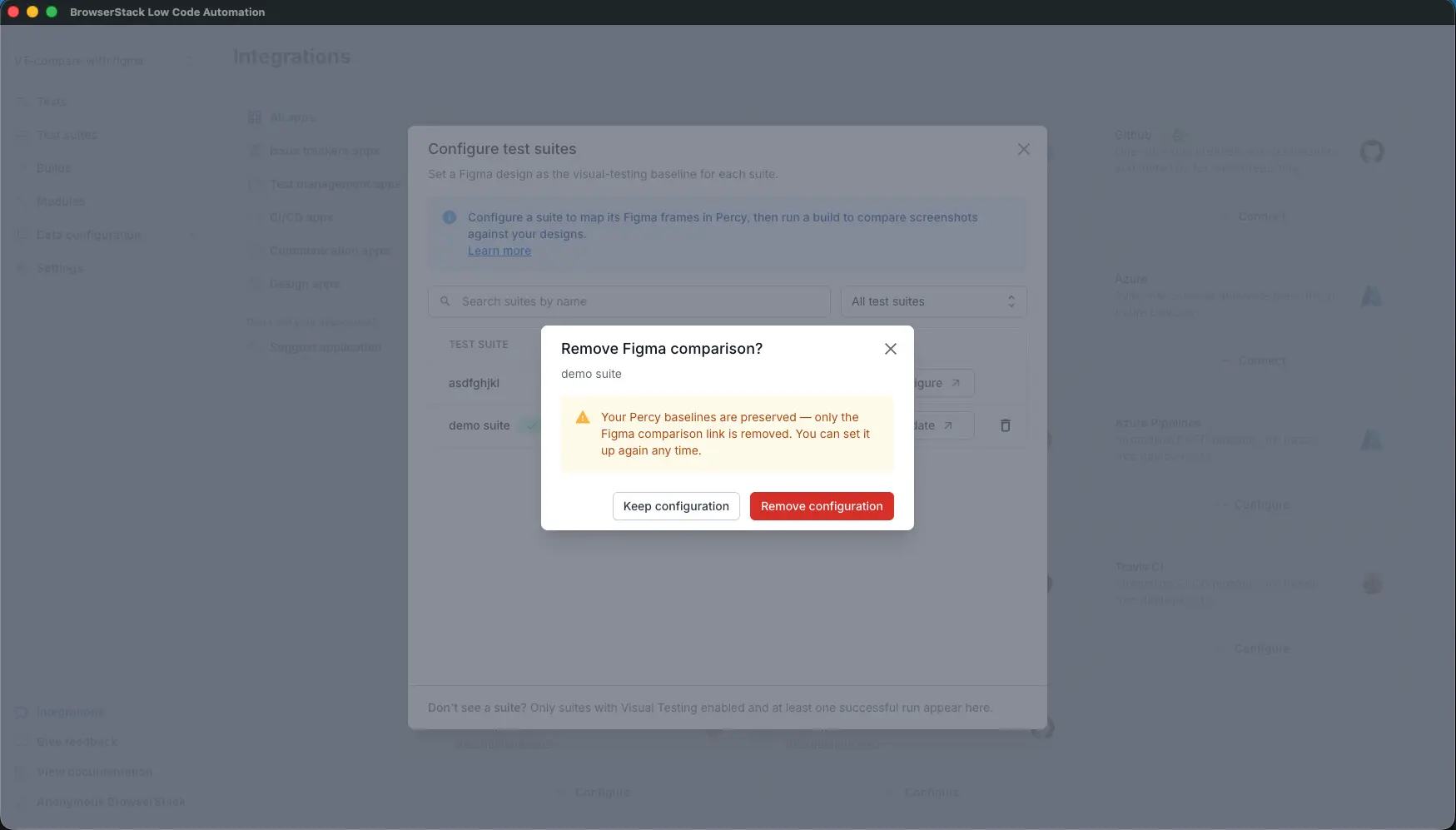This screenshot has height=830, width=1456.
Task: Click the Configure arrow button for asdfghjkl
Action: click(944, 383)
